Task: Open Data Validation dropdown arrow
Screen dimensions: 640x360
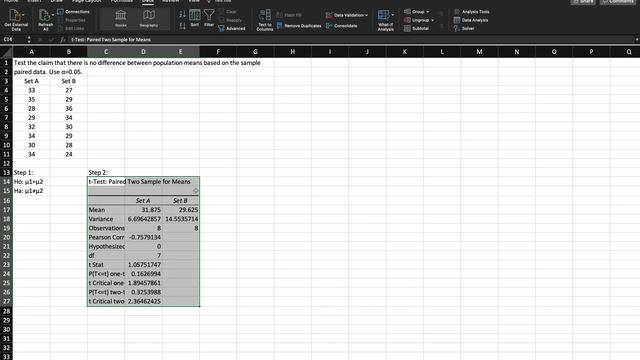Action: 367,15
